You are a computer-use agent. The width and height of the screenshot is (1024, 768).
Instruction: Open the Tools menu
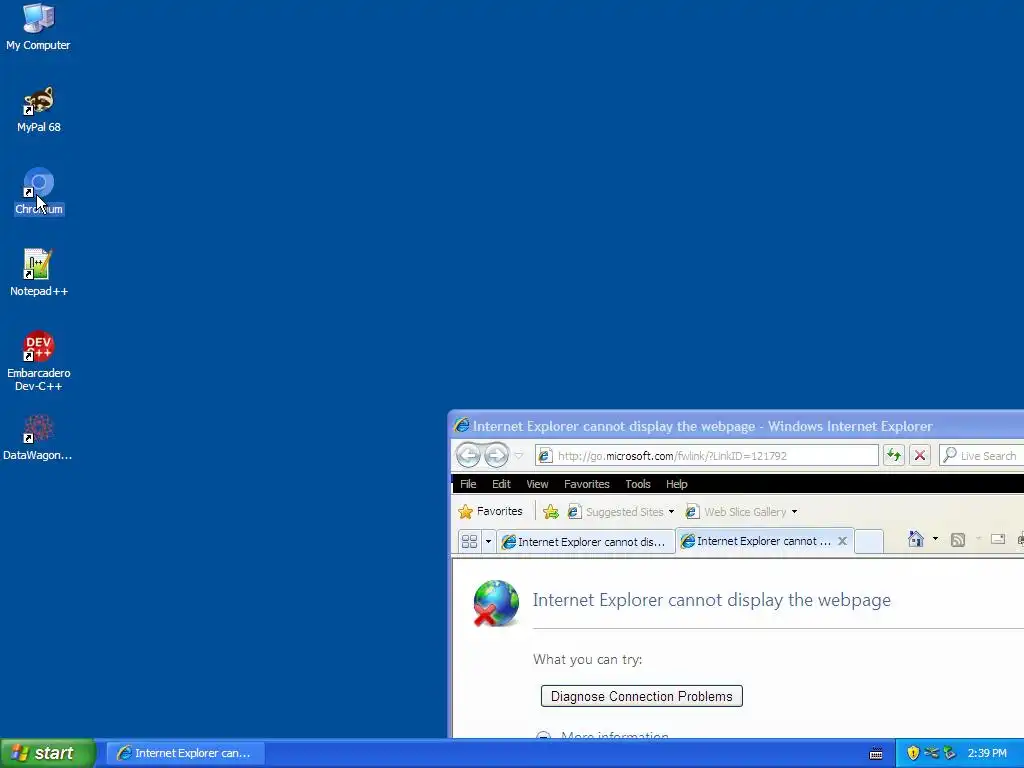(637, 484)
